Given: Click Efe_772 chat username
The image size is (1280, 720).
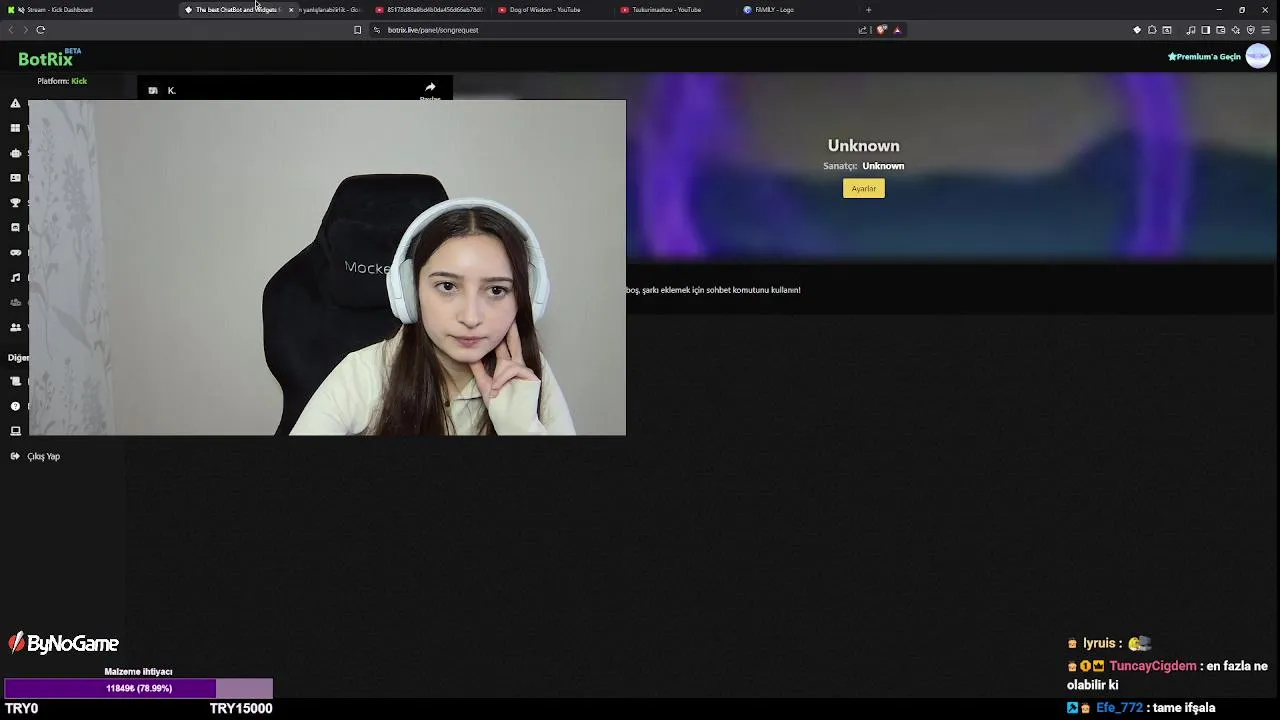Looking at the screenshot, I should click(x=1119, y=708).
